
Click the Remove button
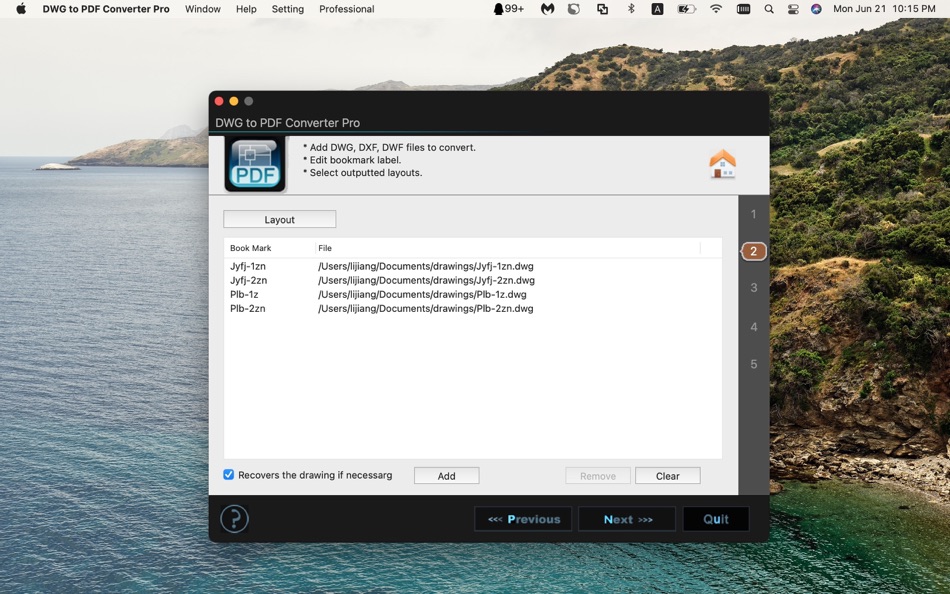click(x=598, y=476)
